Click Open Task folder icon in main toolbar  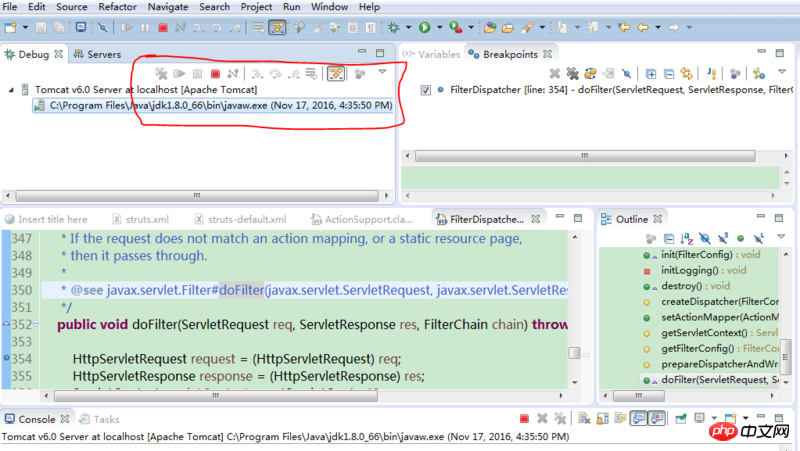click(x=508, y=28)
